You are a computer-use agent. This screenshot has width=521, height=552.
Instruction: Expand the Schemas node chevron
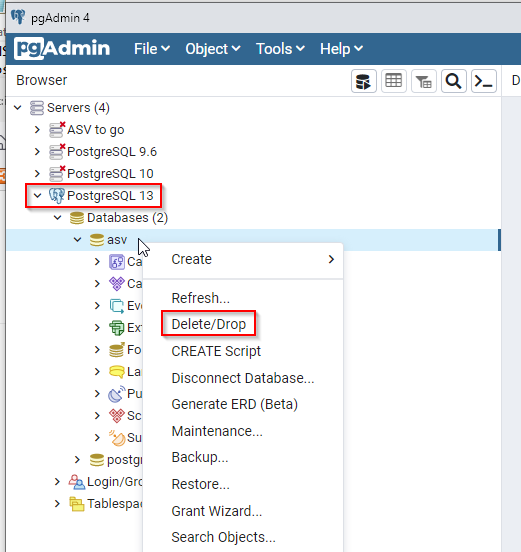pos(98,415)
